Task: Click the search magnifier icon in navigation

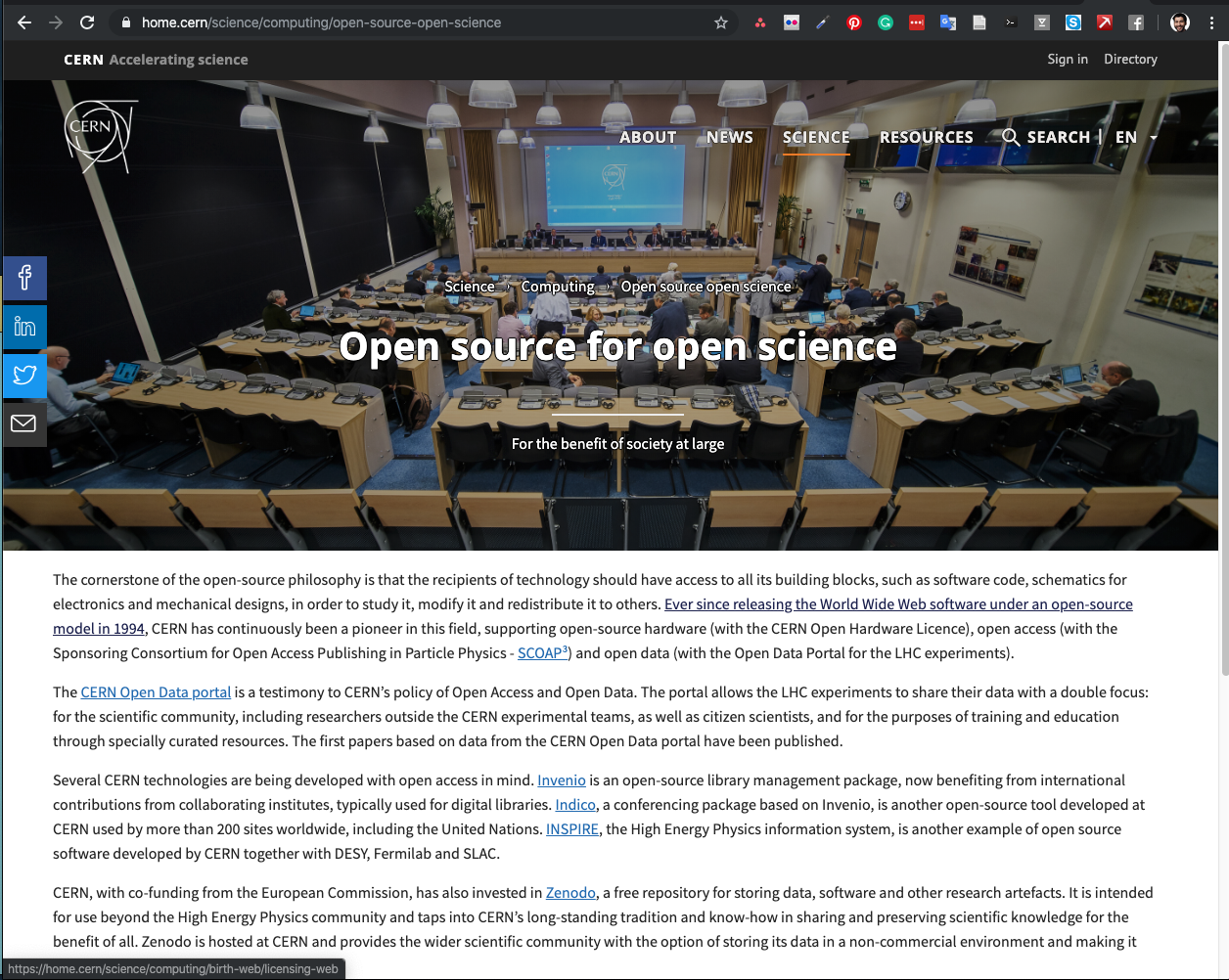Action: 1011,137
